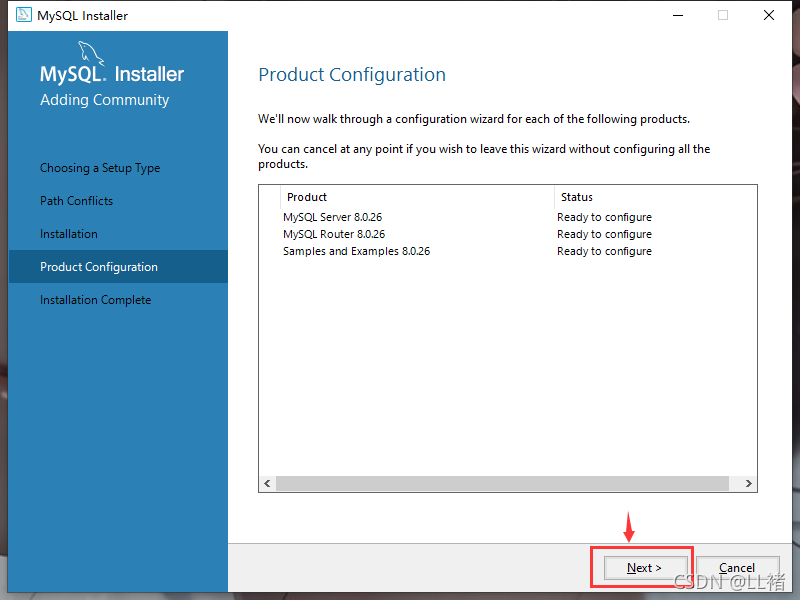The image size is (800, 600).
Task: Select the Samples and Examples 8.0.26 row
Action: (508, 251)
